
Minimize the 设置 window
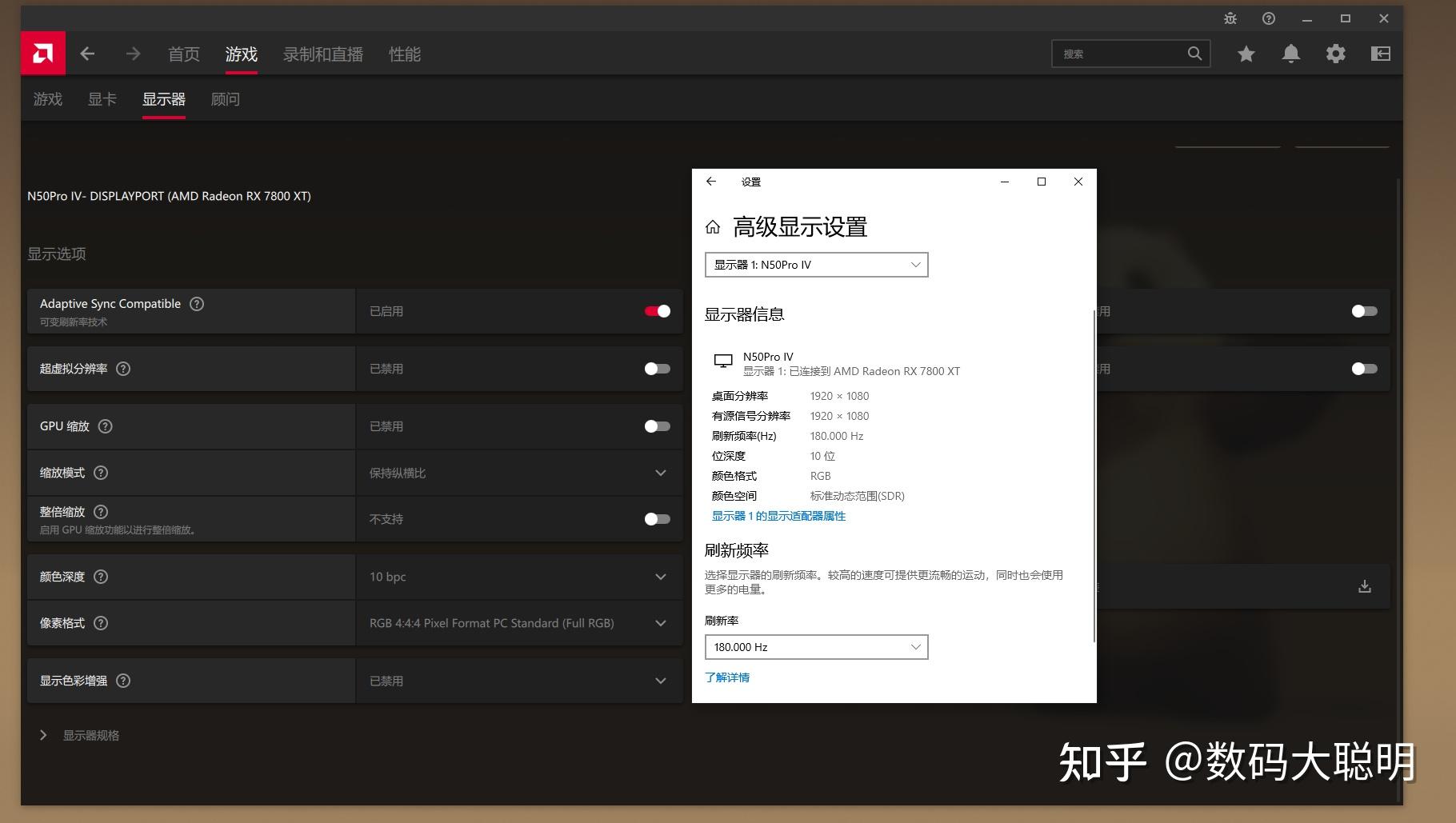coord(1005,182)
